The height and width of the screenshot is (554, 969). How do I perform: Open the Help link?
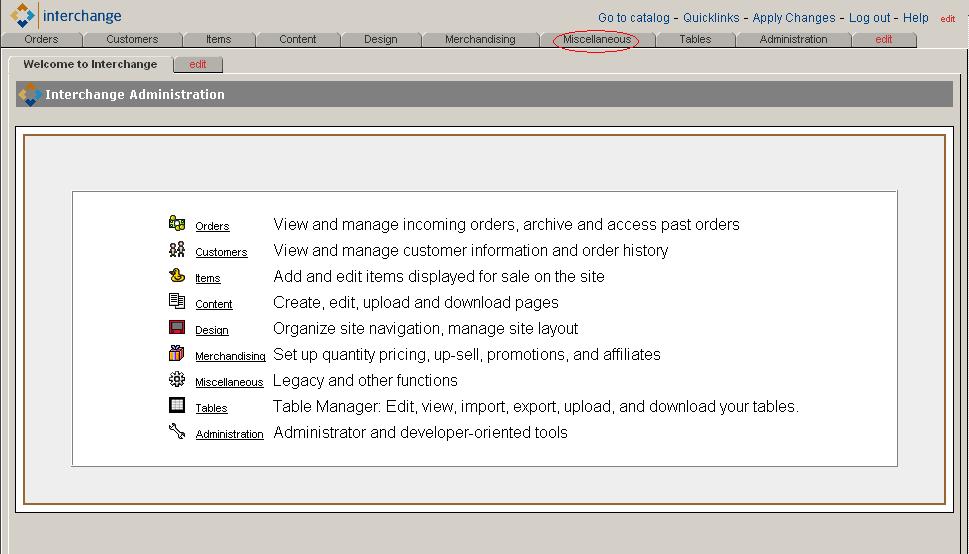(916, 18)
